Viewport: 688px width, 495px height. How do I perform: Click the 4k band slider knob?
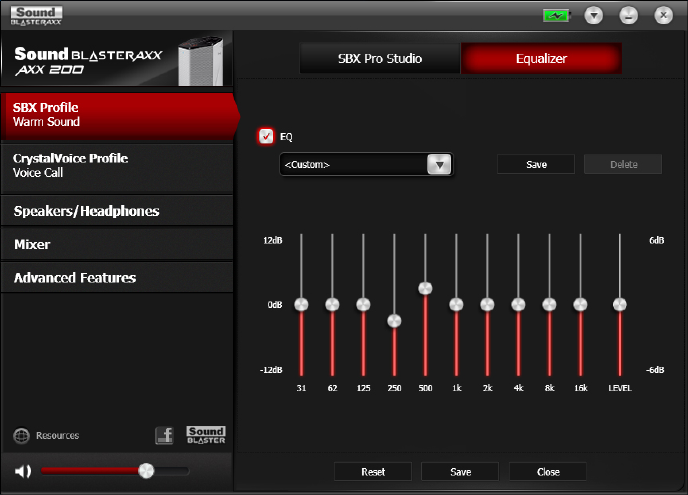(518, 305)
